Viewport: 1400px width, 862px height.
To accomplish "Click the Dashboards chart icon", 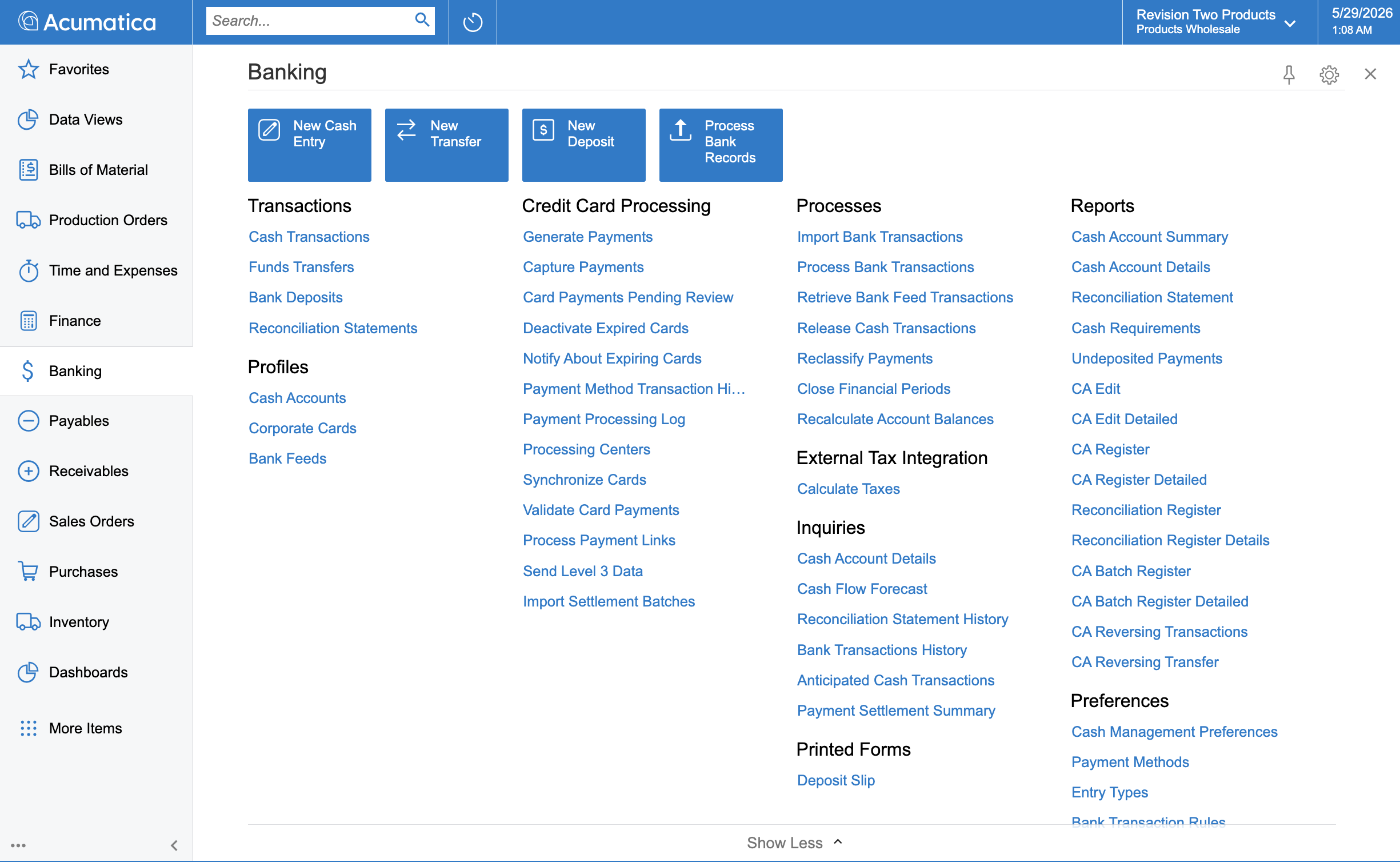I will pos(28,672).
